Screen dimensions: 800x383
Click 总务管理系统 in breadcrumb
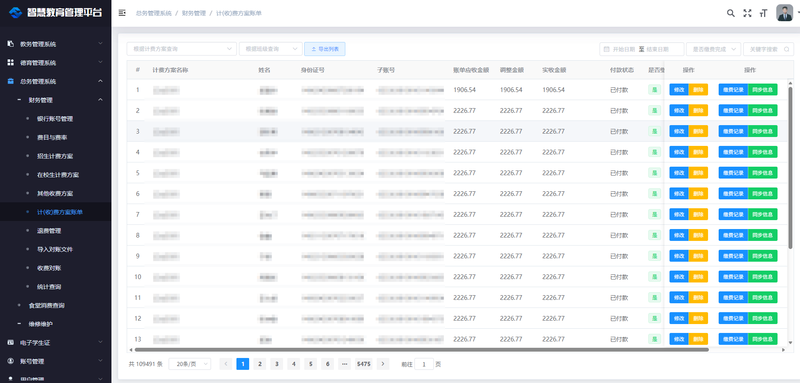pos(154,13)
